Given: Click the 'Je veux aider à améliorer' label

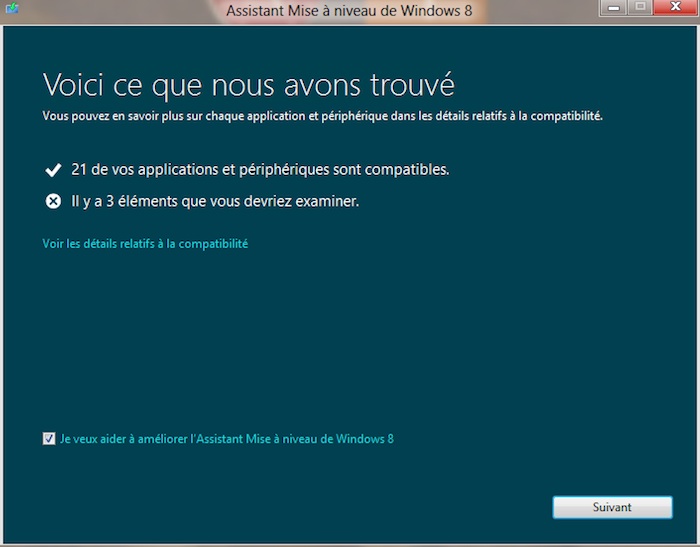Looking at the screenshot, I should tap(227, 439).
